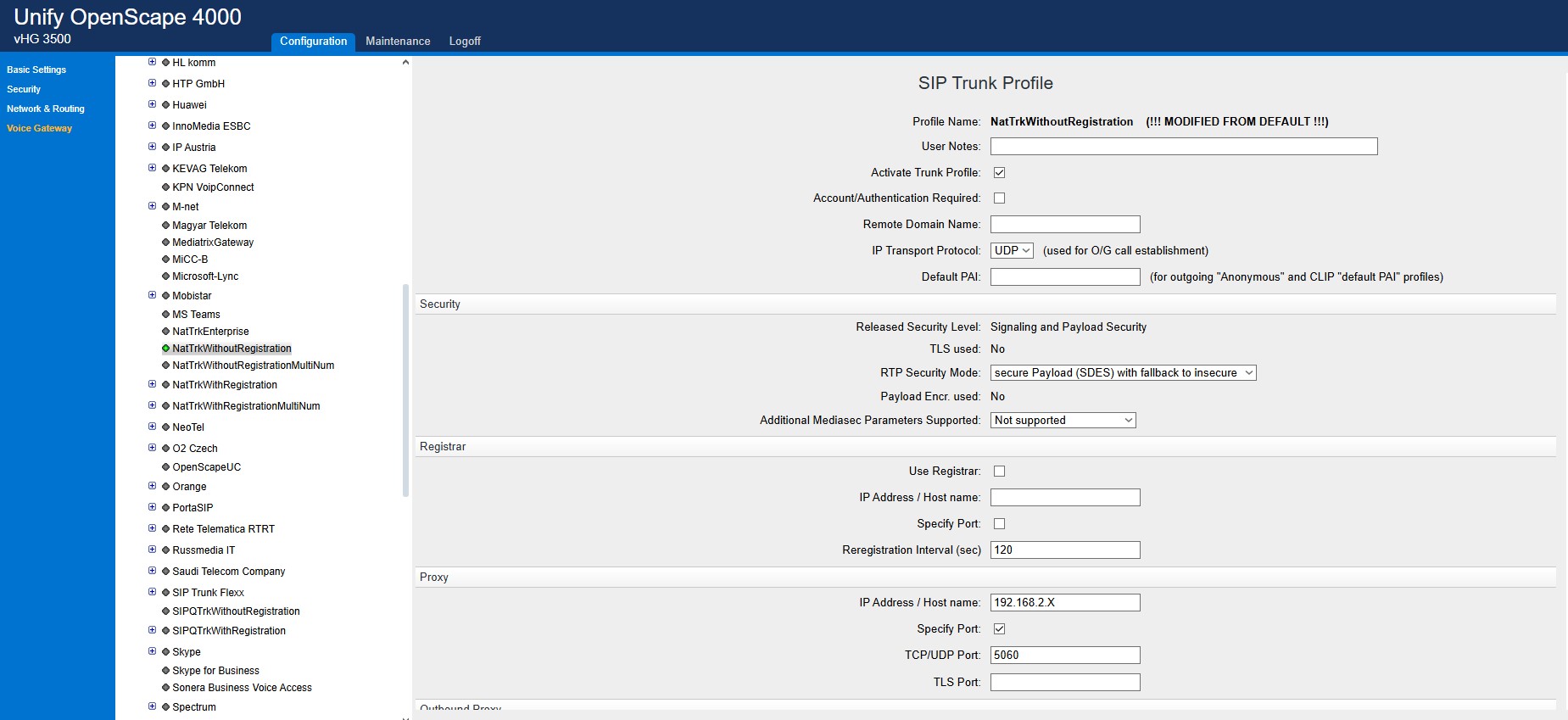Tick the Use Registrar checkbox
The width and height of the screenshot is (1568, 720).
(x=999, y=472)
